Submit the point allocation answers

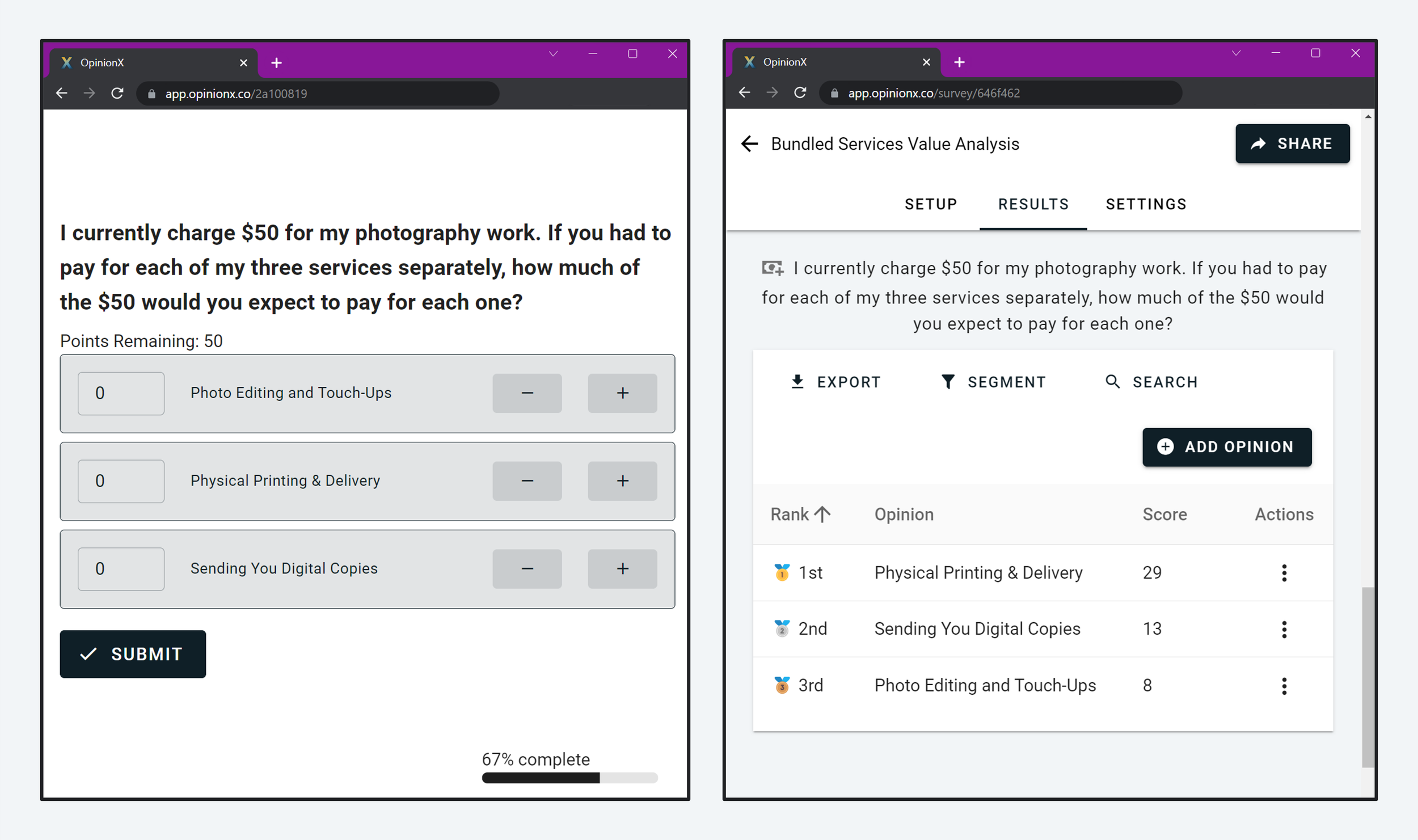click(x=133, y=654)
